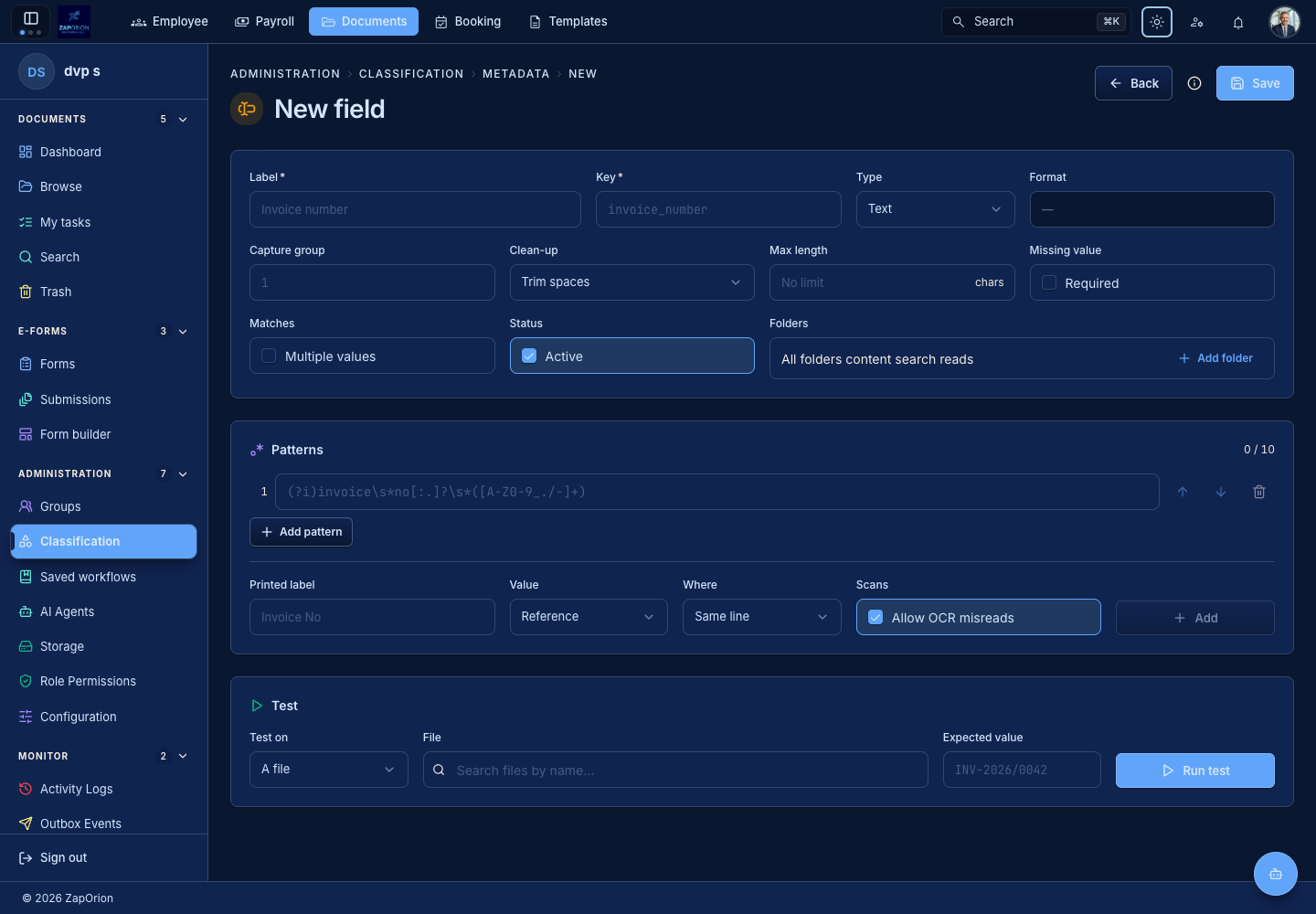This screenshot has width=1316, height=914.
Task: Uncheck the Active status checkbox
Action: point(529,356)
